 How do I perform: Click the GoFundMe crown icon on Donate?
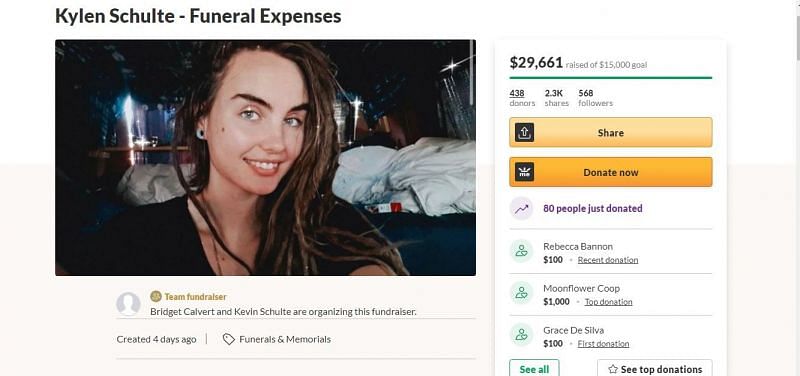[x=524, y=172]
